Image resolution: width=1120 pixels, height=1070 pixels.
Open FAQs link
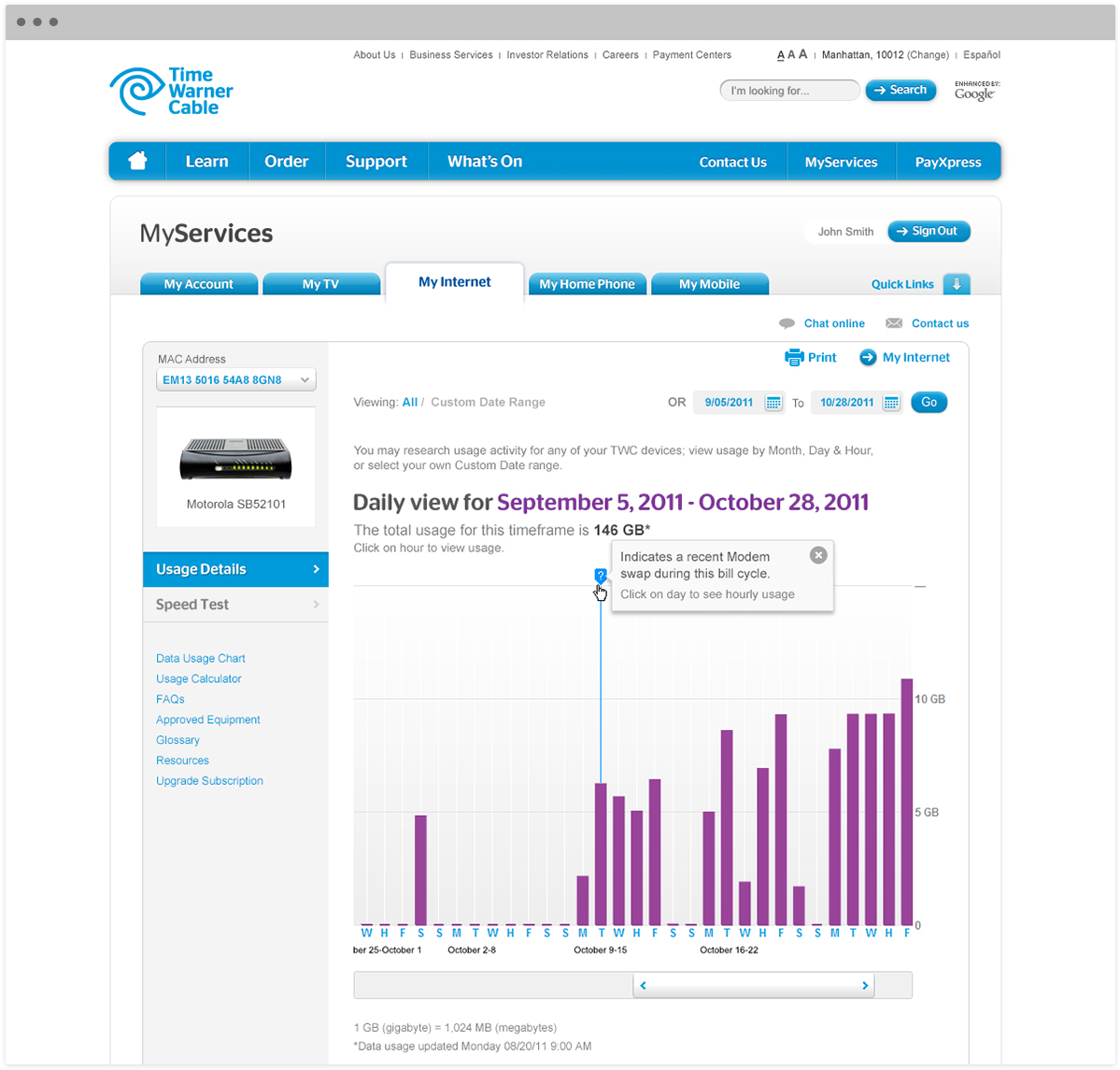(x=171, y=699)
